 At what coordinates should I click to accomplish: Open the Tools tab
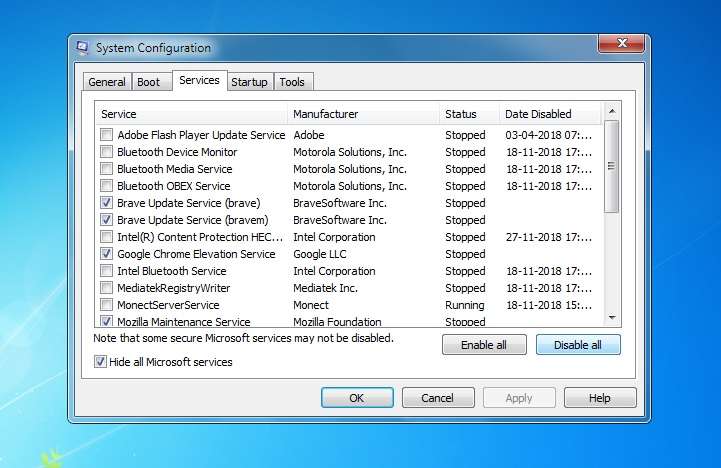click(292, 82)
